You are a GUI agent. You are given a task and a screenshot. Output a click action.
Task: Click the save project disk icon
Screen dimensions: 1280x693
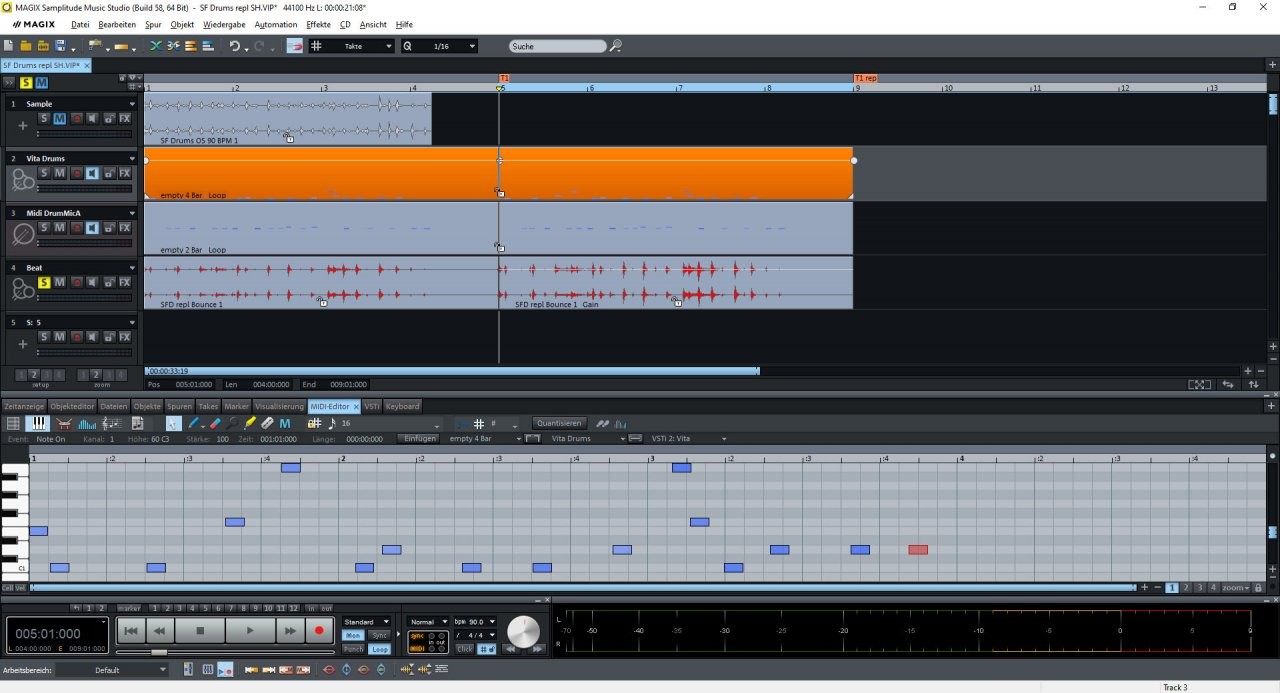[x=60, y=46]
